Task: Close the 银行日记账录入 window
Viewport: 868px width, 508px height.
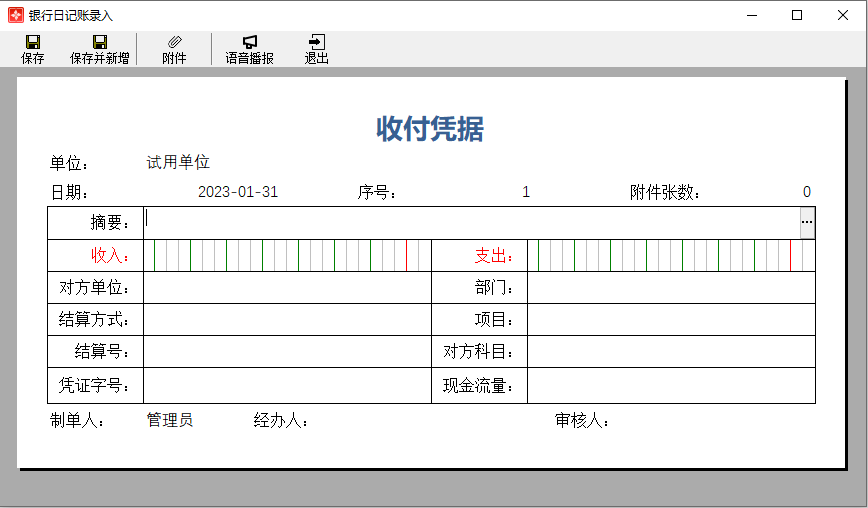Action: click(843, 15)
